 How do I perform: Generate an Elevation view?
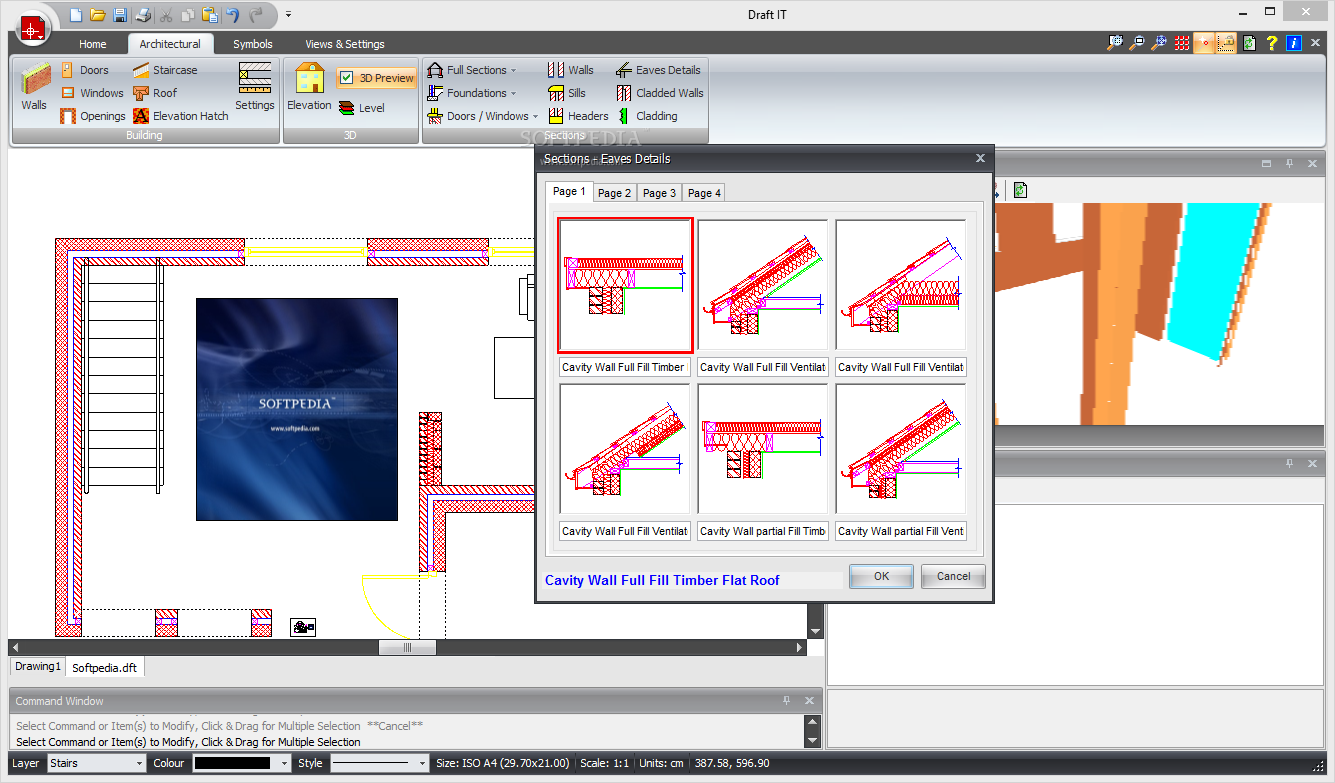coord(309,86)
